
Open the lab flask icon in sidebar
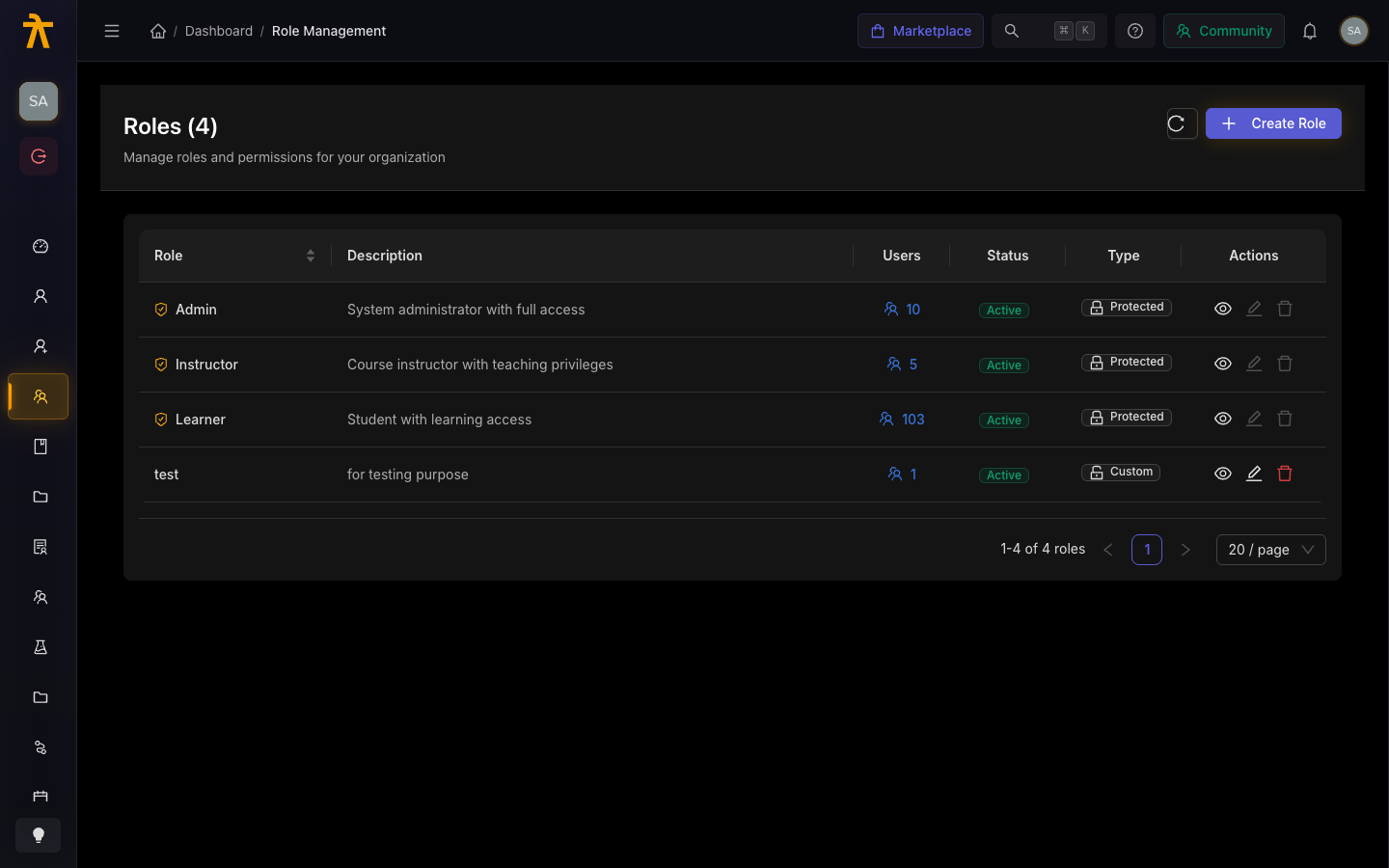(x=41, y=647)
